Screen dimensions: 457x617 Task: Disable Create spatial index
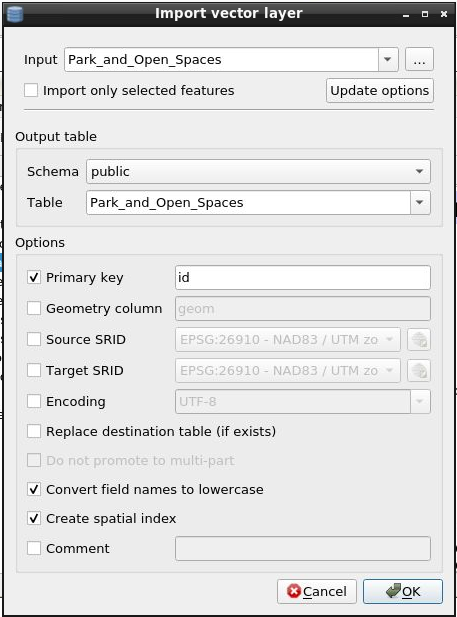tap(34, 518)
